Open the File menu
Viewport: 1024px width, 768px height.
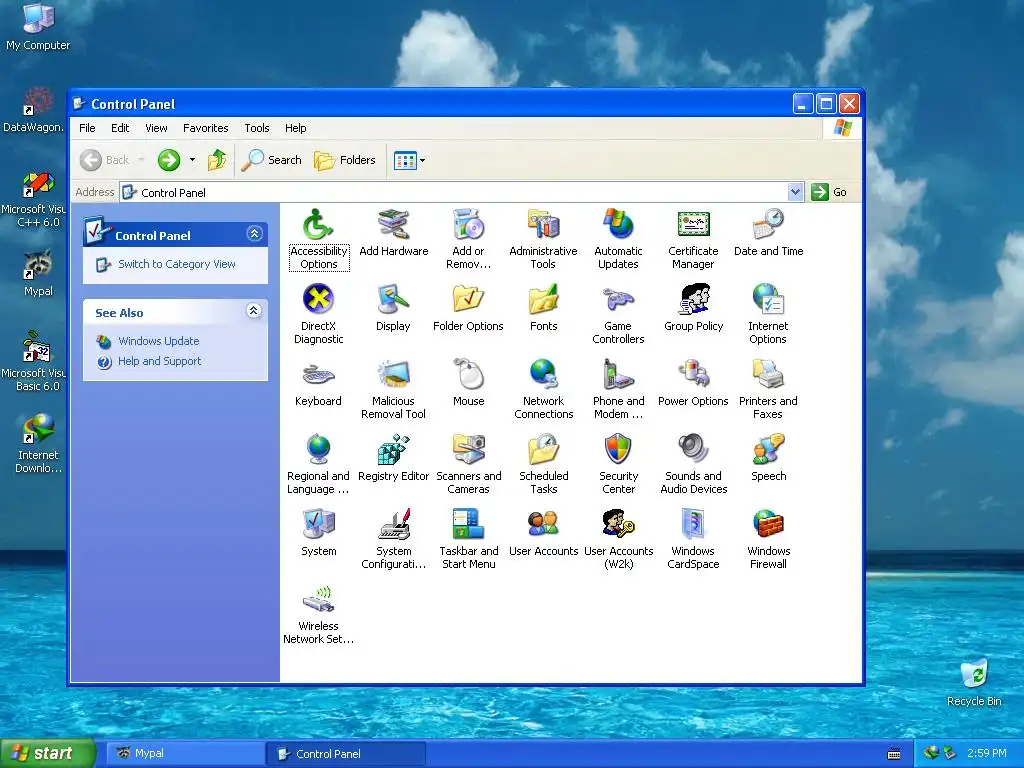(87, 128)
